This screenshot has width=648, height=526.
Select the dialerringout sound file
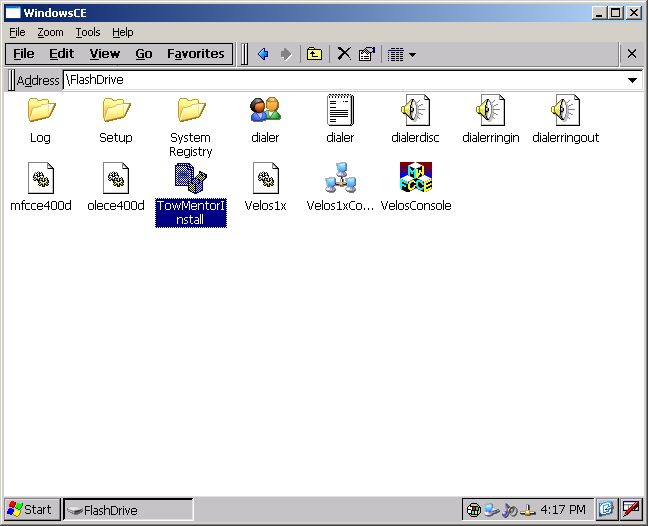565,120
